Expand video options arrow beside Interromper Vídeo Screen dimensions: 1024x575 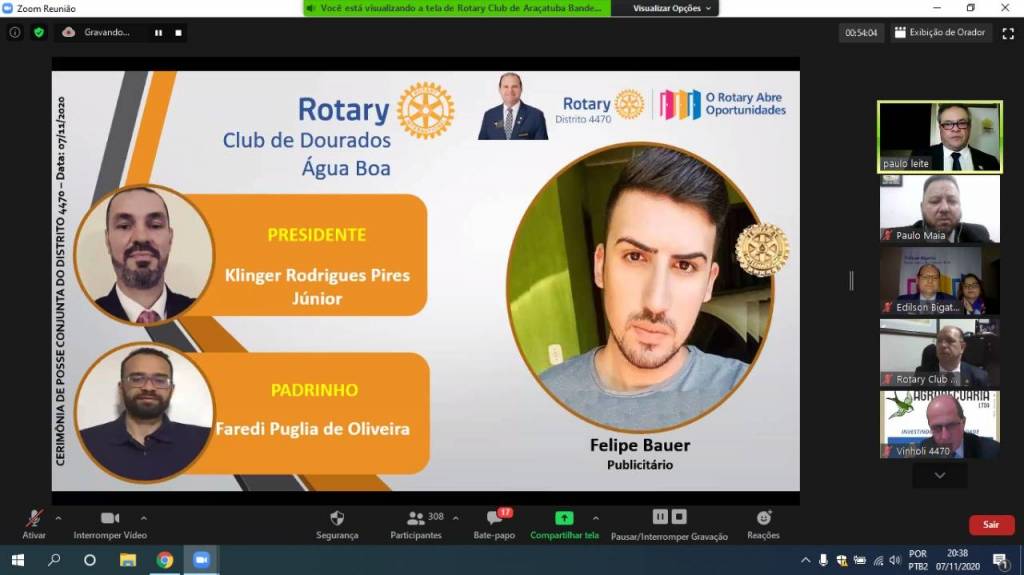coord(143,518)
